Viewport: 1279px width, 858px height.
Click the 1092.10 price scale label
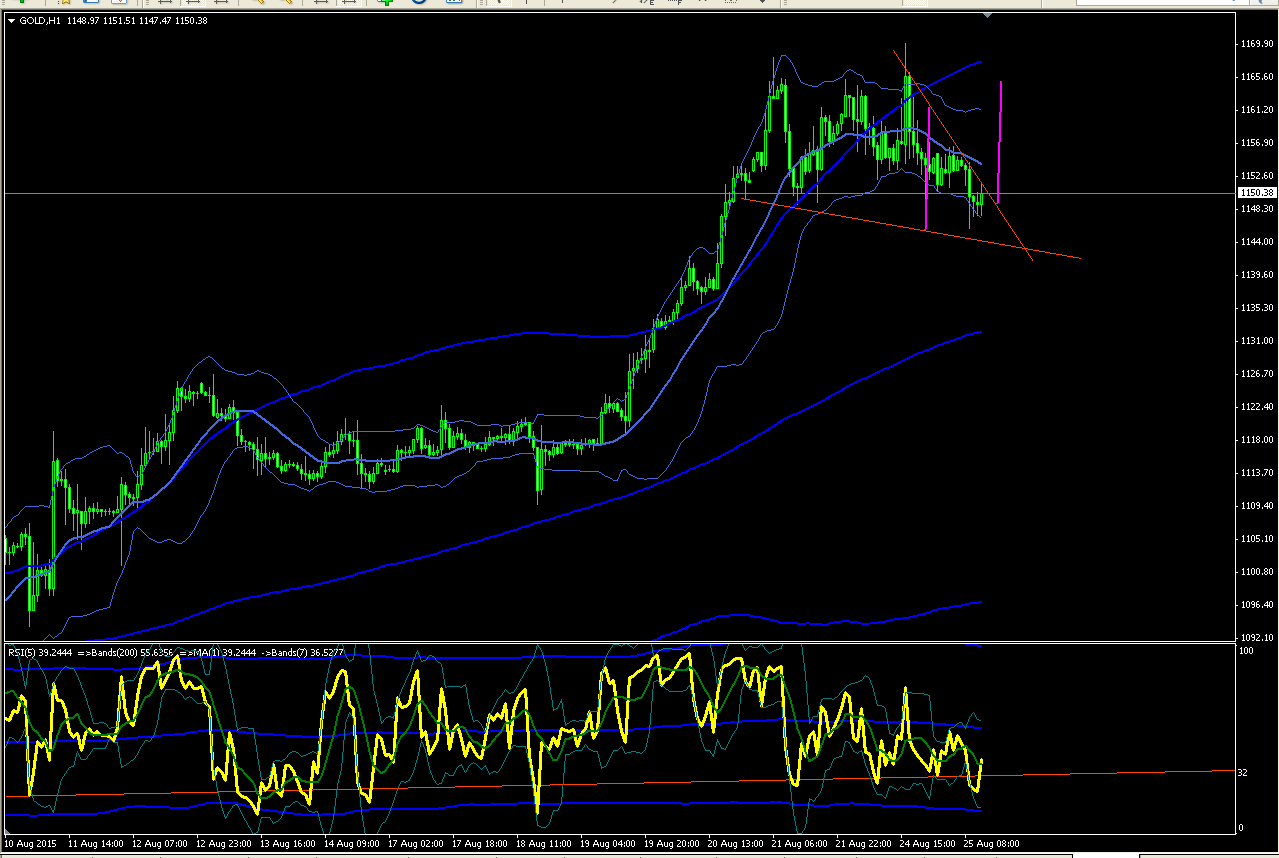click(1256, 638)
